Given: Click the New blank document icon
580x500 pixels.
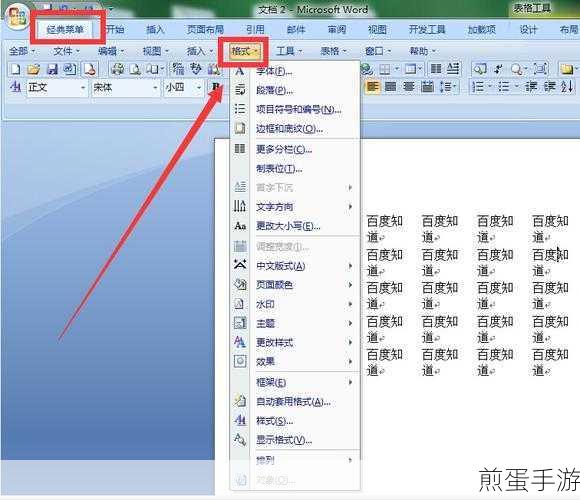Looking at the screenshot, I should 16,69.
